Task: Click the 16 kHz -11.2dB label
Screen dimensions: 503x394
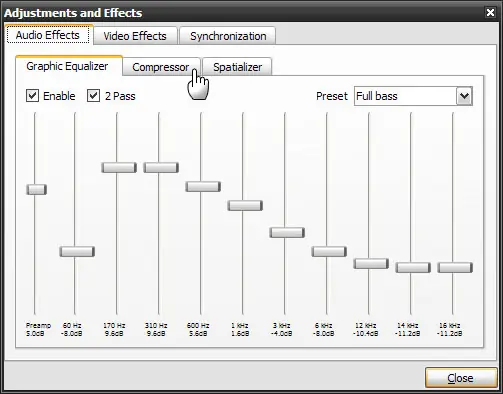Action: pyautogui.click(x=450, y=329)
